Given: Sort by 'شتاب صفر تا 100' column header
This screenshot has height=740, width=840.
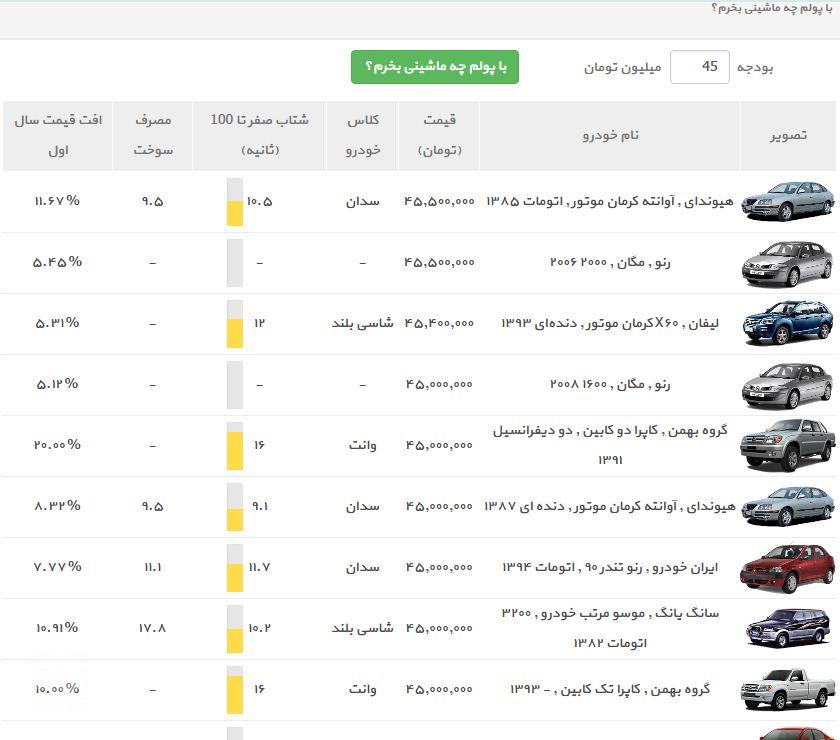Looking at the screenshot, I should [x=259, y=135].
